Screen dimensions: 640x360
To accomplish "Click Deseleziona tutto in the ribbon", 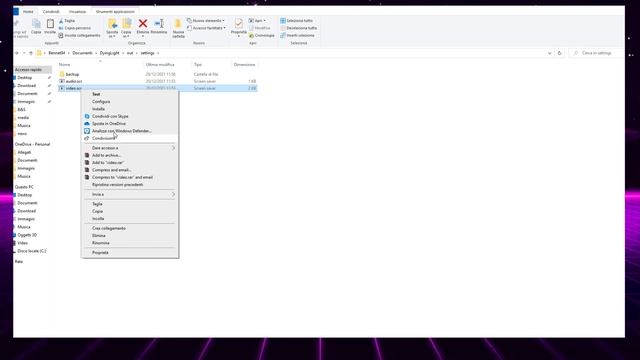I will pyautogui.click(x=299, y=28).
